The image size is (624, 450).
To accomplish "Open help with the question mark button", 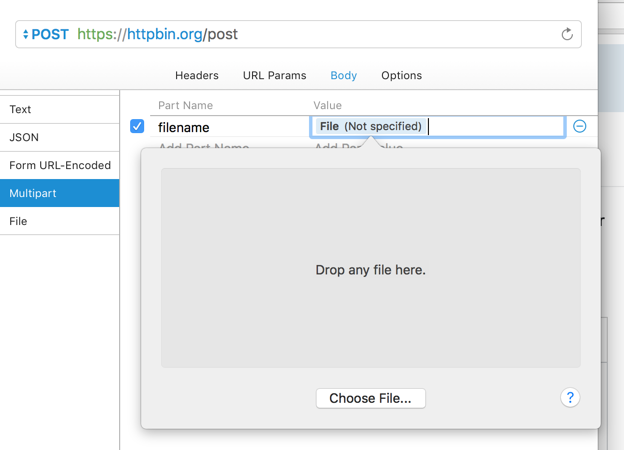I will coord(570,398).
